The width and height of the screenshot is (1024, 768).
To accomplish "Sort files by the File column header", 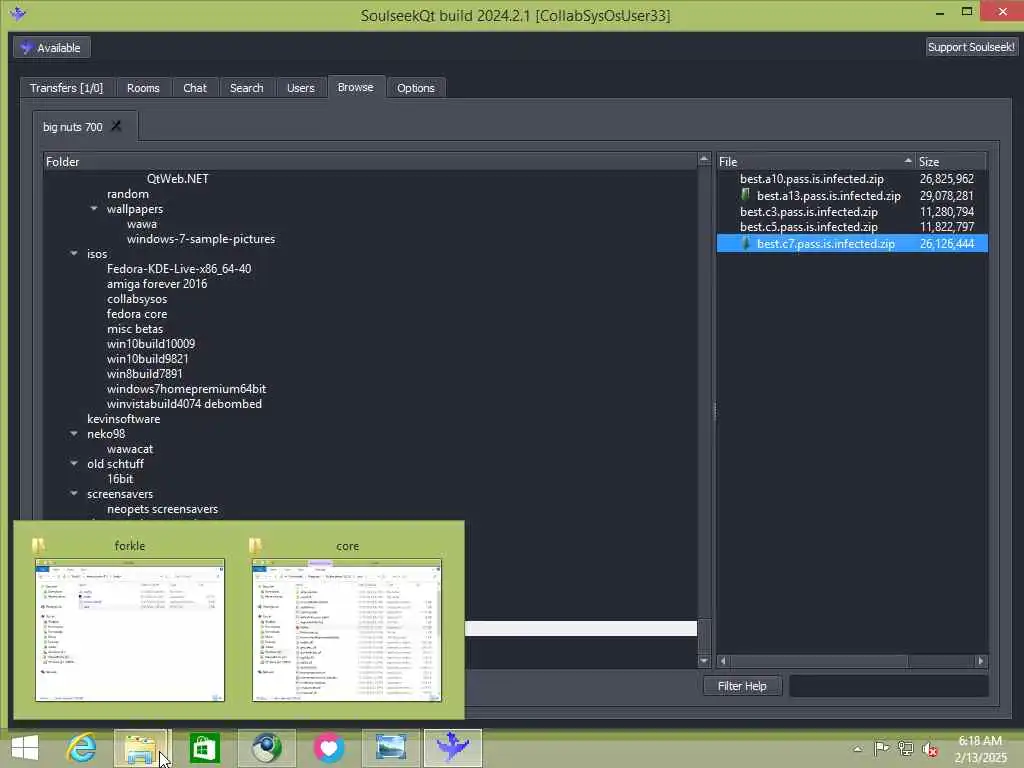I will pos(815,161).
